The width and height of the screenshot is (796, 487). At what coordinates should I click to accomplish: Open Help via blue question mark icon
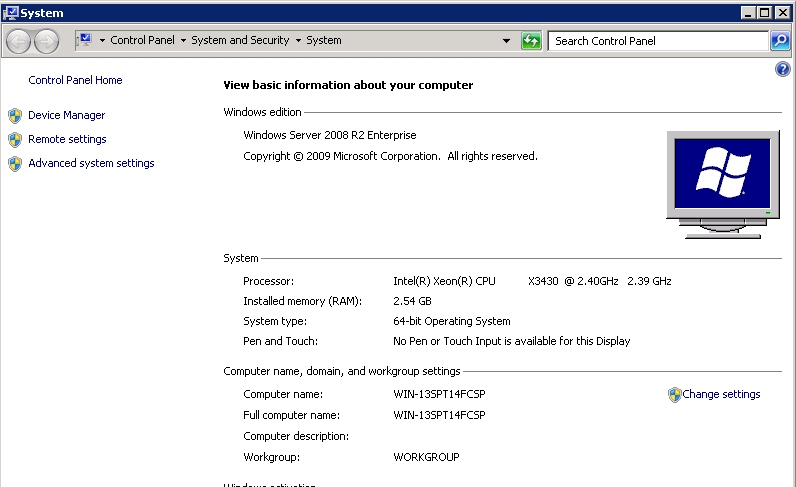click(x=783, y=69)
